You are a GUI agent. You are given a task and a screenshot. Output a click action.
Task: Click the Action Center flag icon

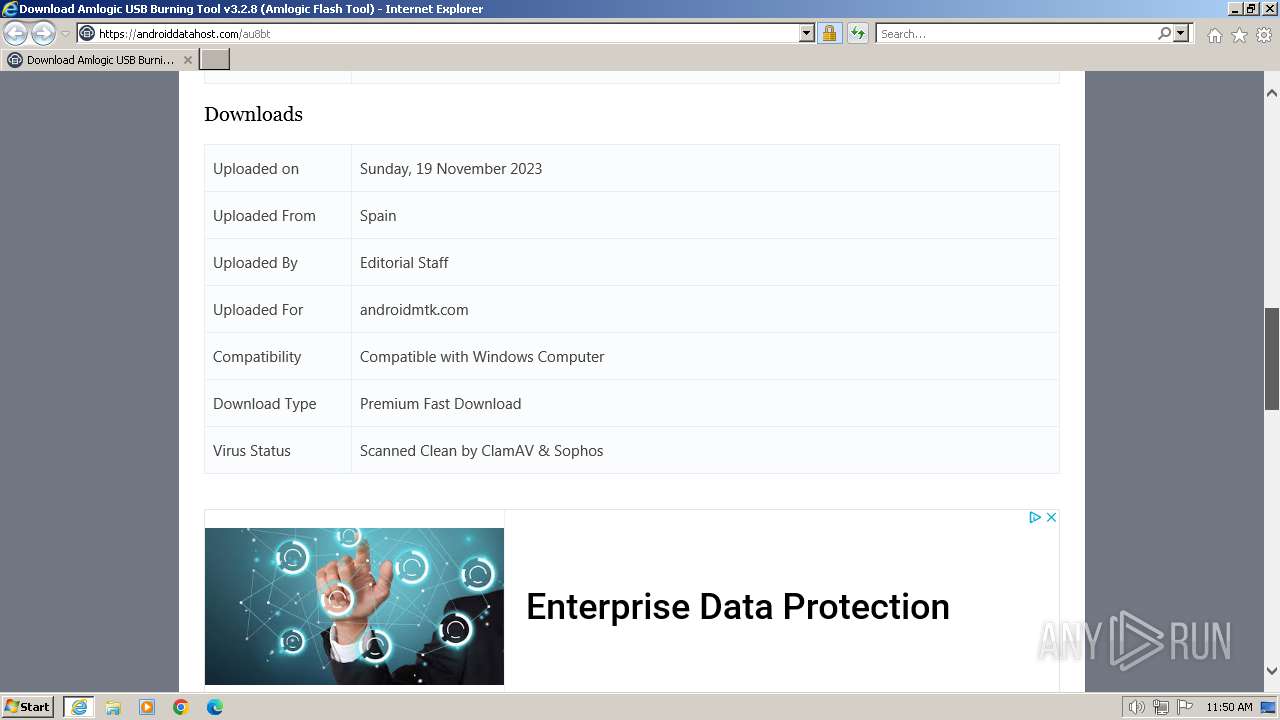(x=1184, y=707)
